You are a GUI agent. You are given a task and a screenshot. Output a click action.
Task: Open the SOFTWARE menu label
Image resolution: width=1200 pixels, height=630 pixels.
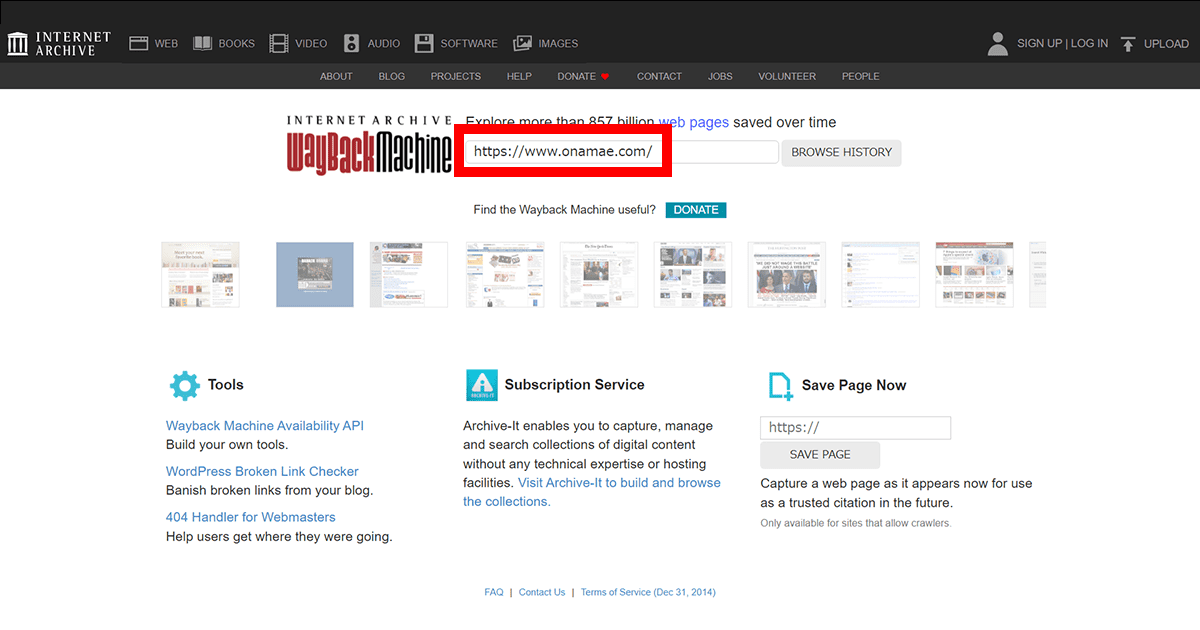click(x=469, y=44)
